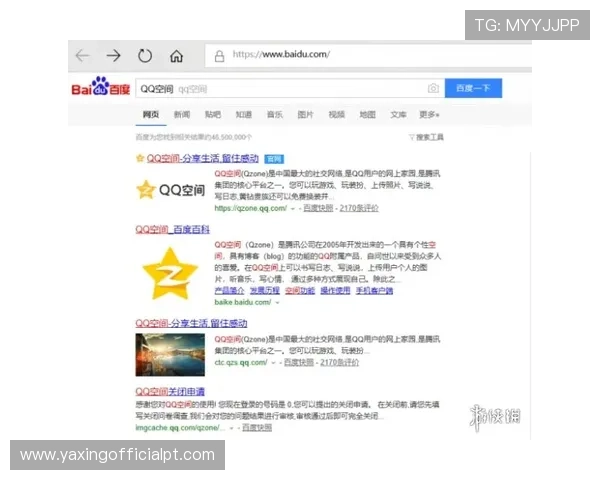The image size is (600, 480).
Task: Go back with the browser back arrow
Action: tap(82, 56)
